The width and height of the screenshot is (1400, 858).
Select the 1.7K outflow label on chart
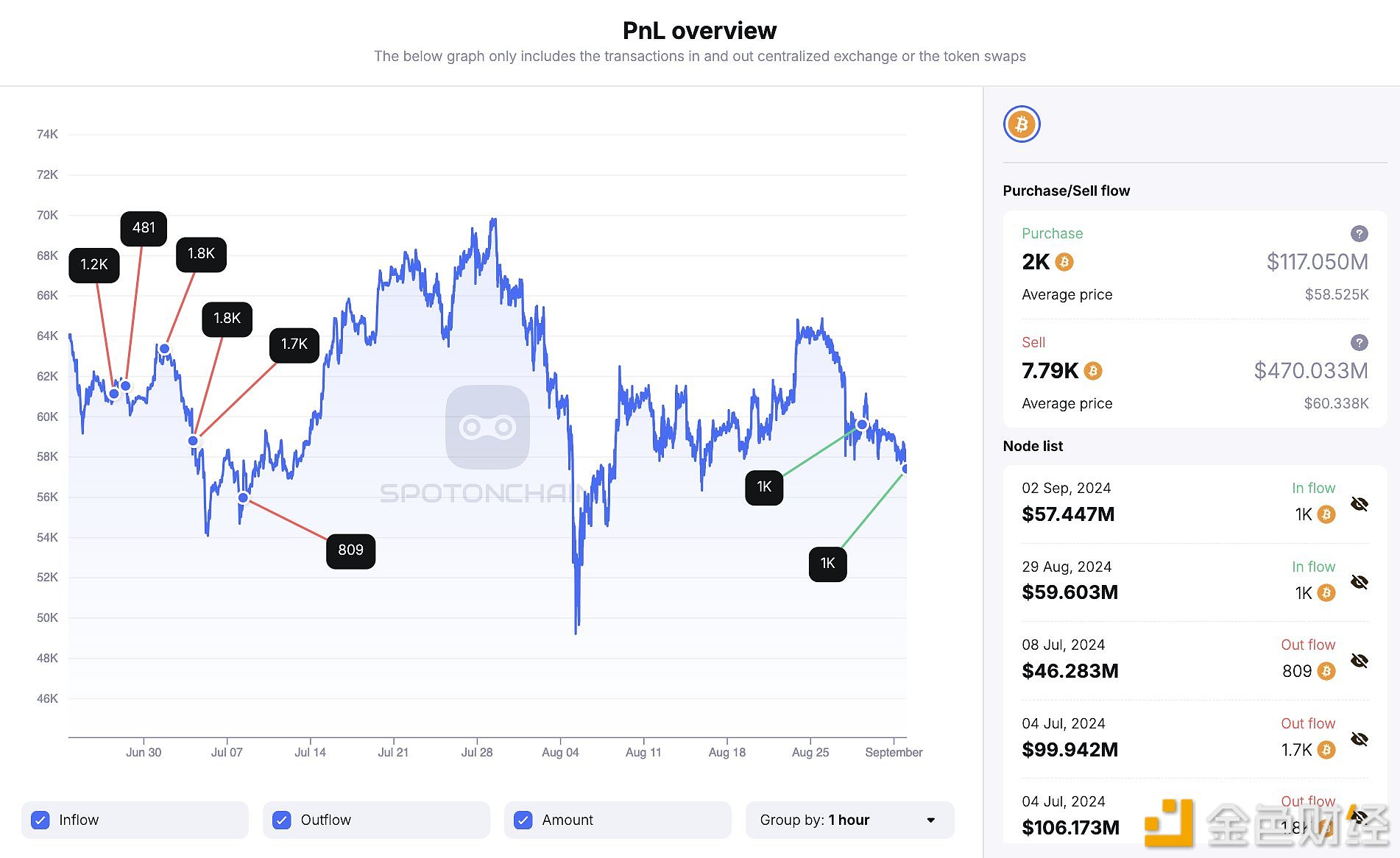[294, 344]
